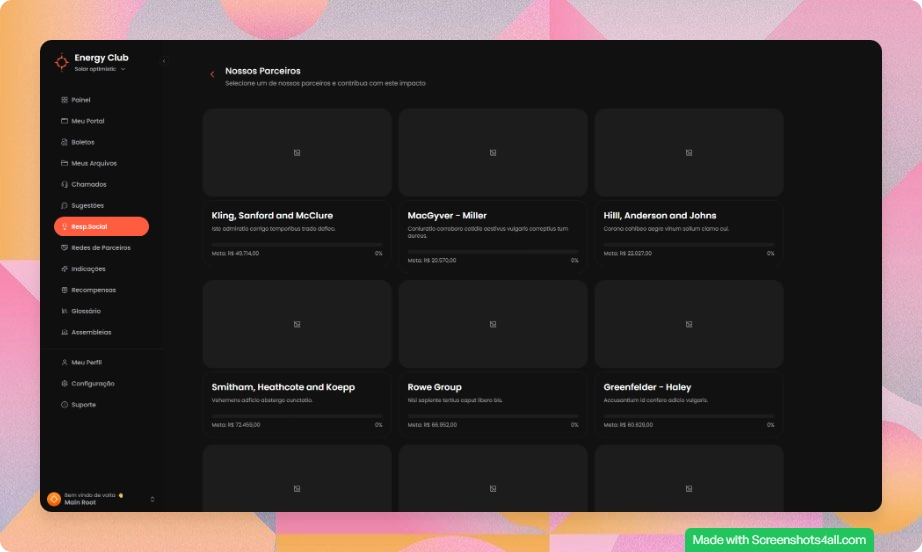Click the Meus Arquivos folder icon
This screenshot has width=922, height=552.
[x=64, y=163]
